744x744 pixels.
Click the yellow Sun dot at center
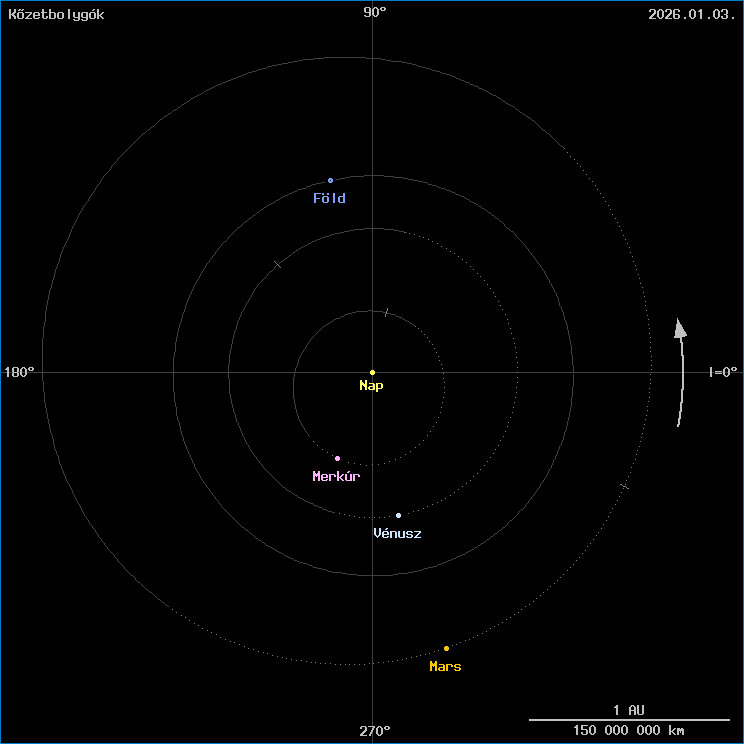point(372,372)
